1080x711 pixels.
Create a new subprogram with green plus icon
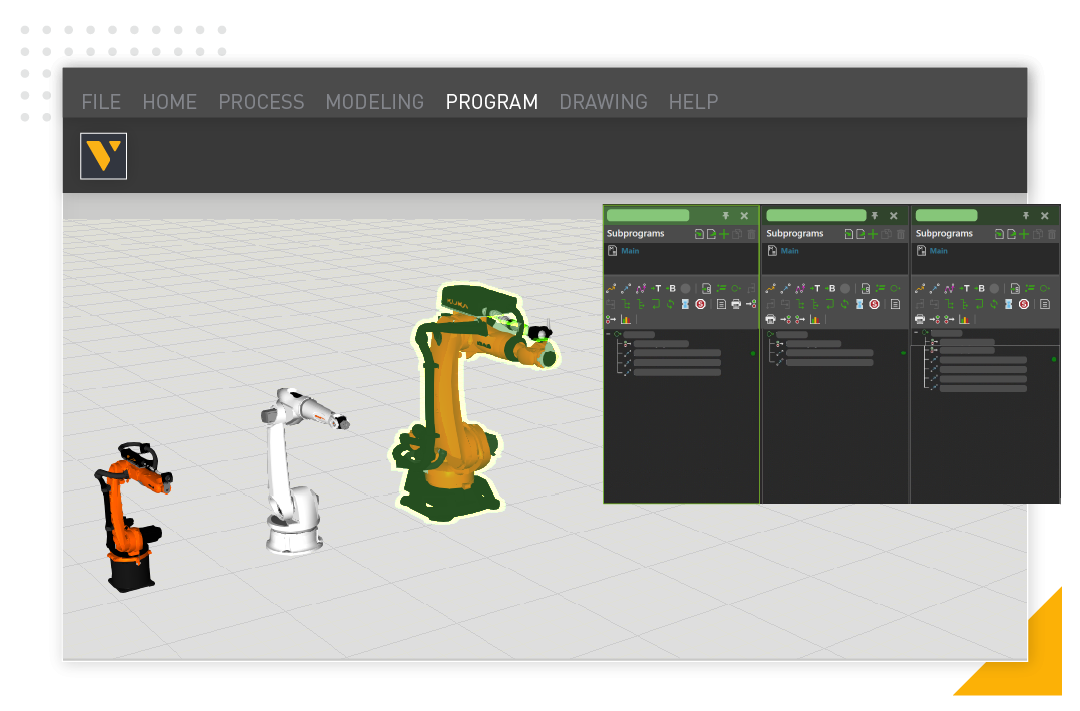[723, 233]
